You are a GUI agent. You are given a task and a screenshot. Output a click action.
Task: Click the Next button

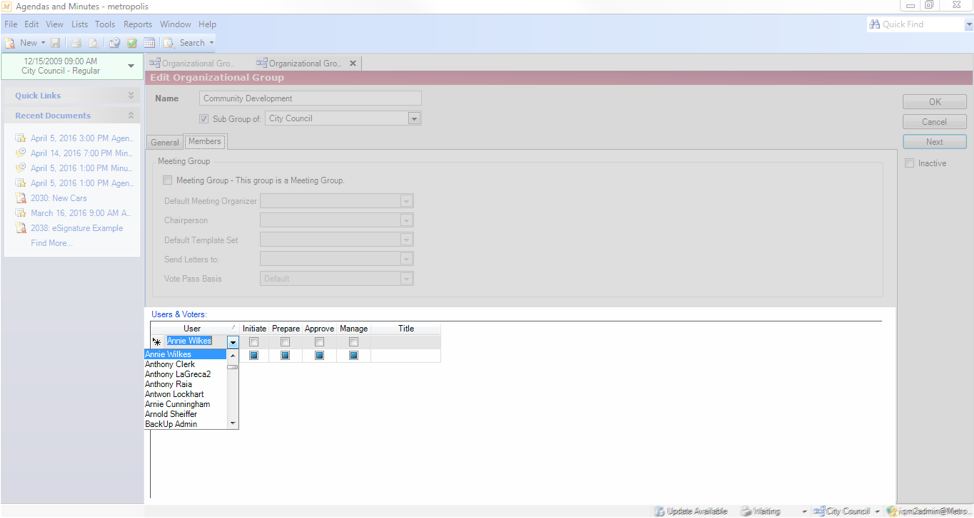pos(935,142)
